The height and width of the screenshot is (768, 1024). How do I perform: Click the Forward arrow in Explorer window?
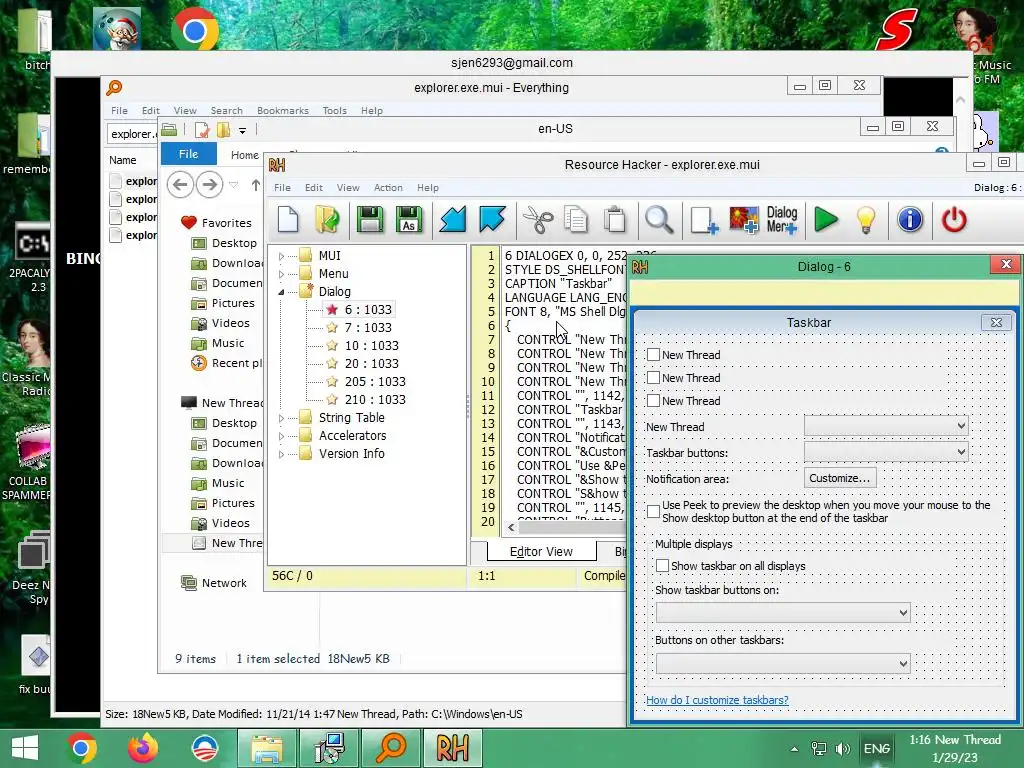(209, 185)
